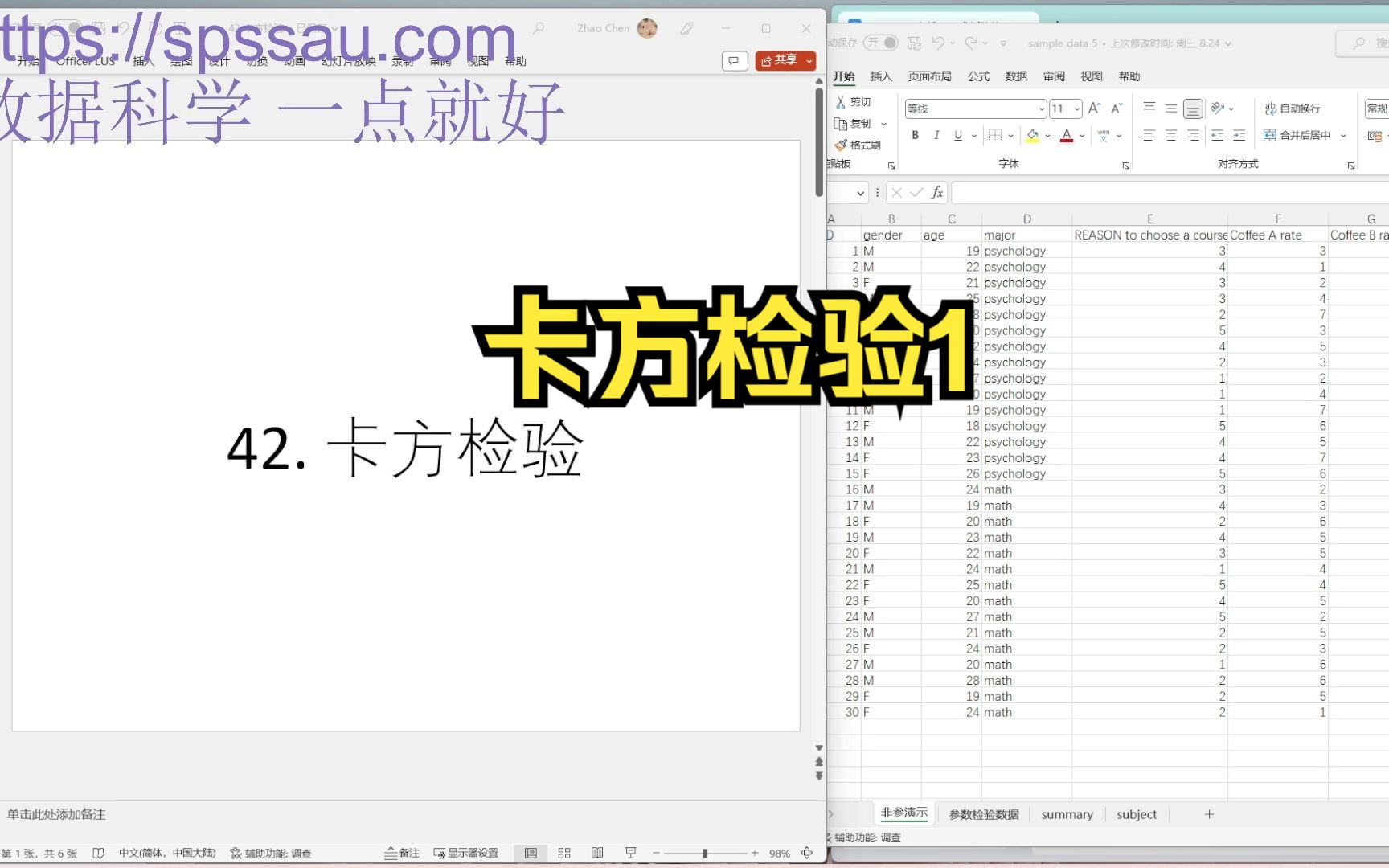
Task: Click the 共享 share button in PowerPoint
Action: pyautogui.click(x=785, y=60)
